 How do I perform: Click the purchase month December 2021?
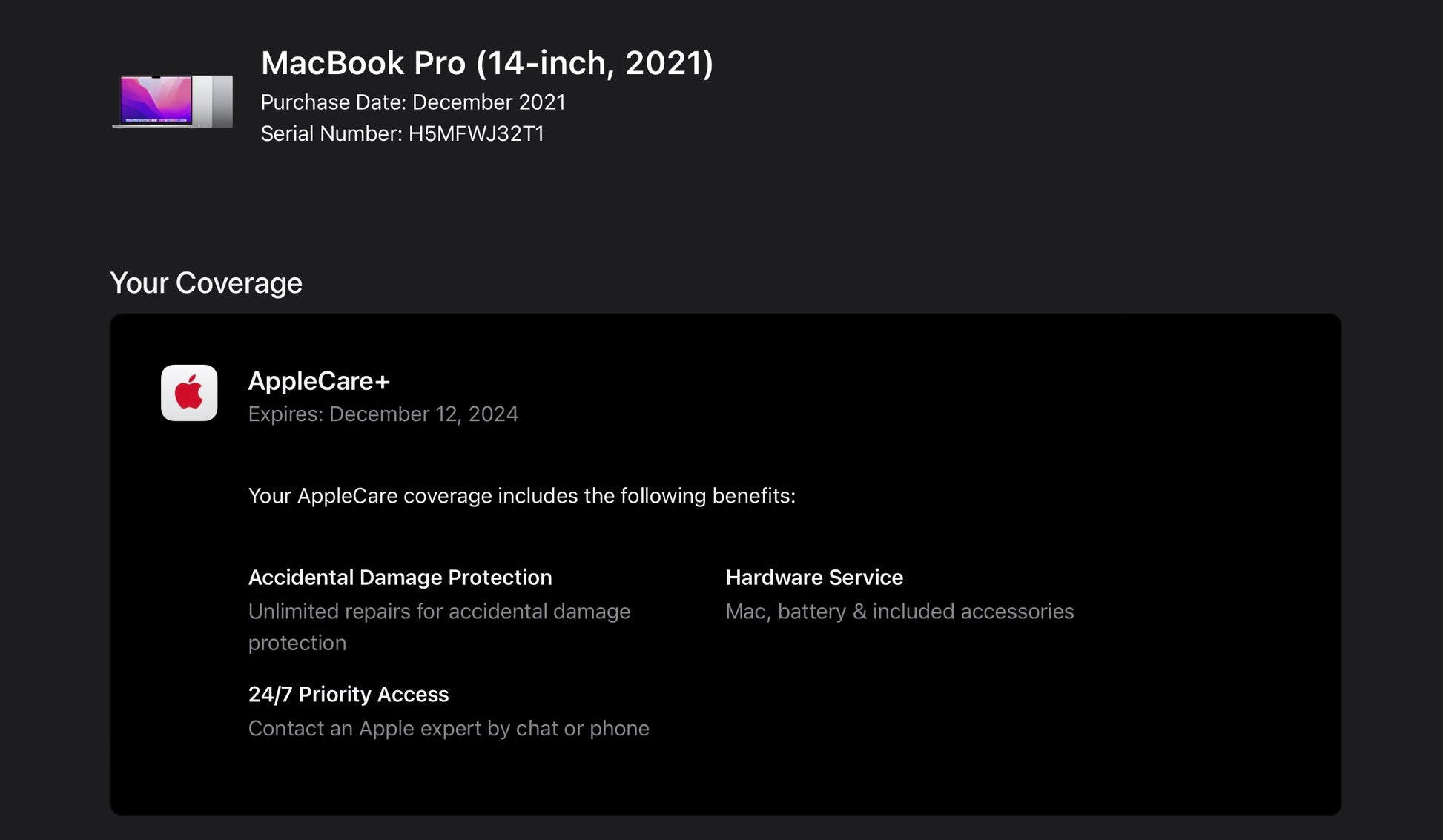489,102
